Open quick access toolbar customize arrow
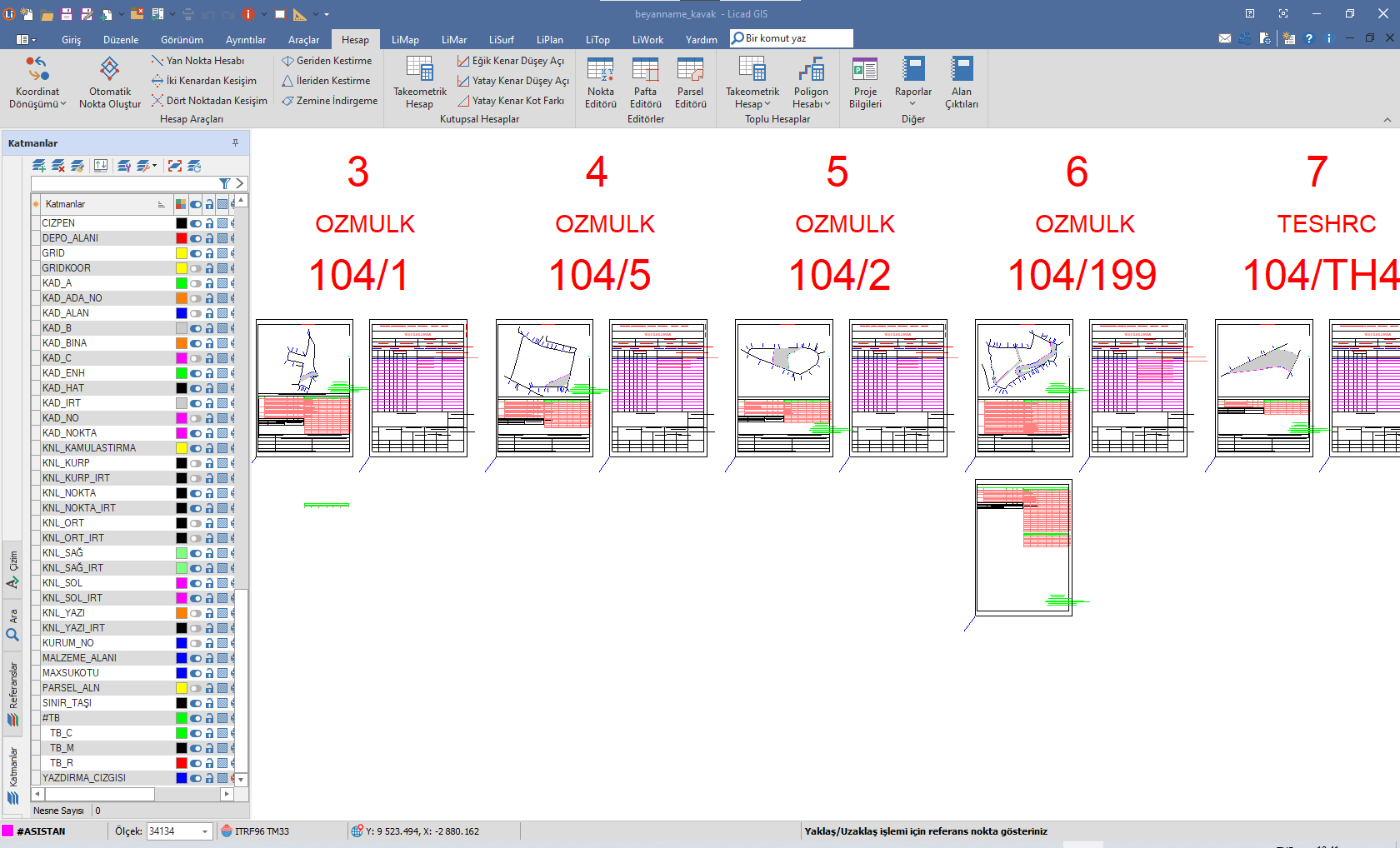1400x848 pixels. coord(327,14)
